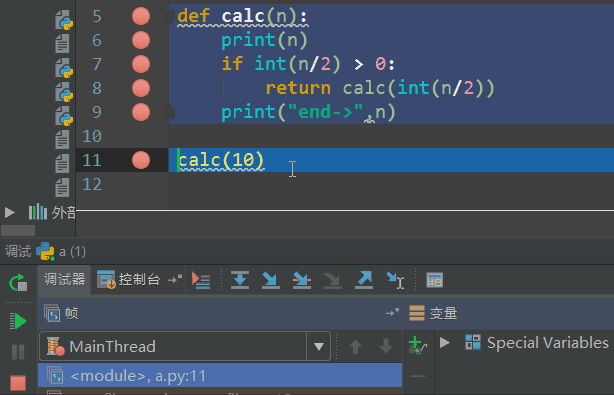Screen dimensions: 614x395
Task: Switch to the 调试器 tab
Action: (x=64, y=280)
